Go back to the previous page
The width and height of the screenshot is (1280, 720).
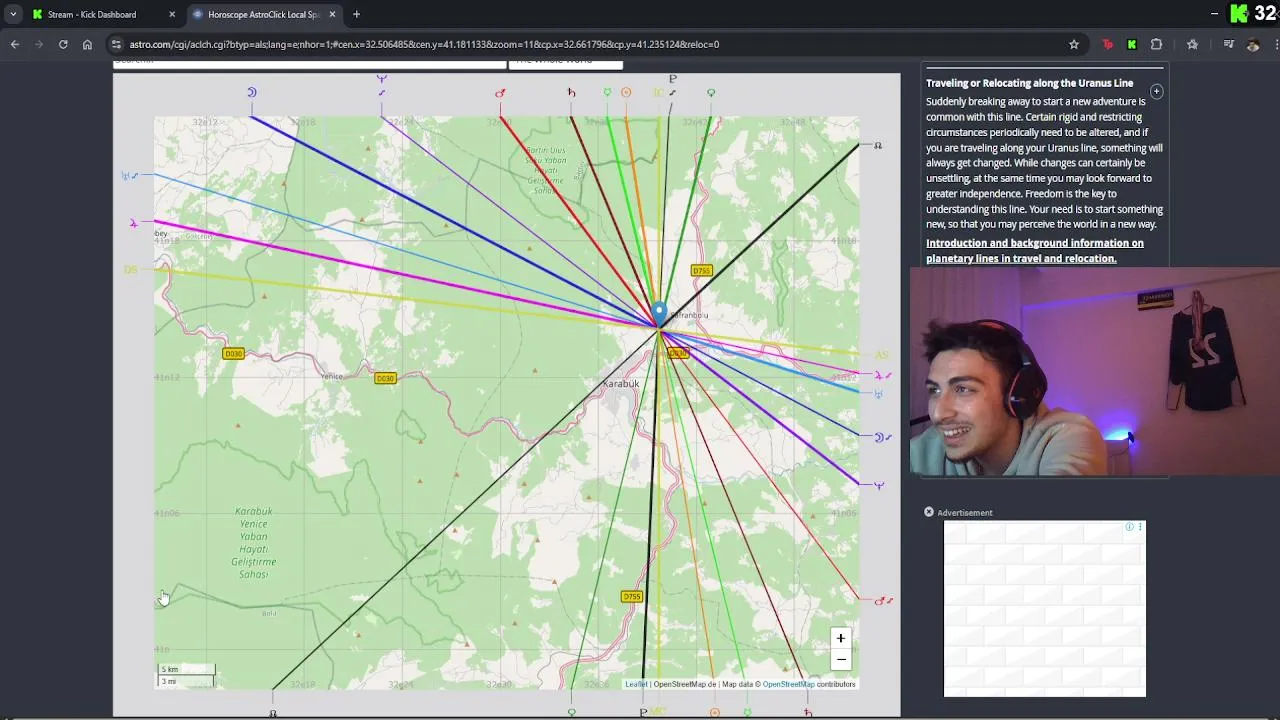(x=14, y=44)
